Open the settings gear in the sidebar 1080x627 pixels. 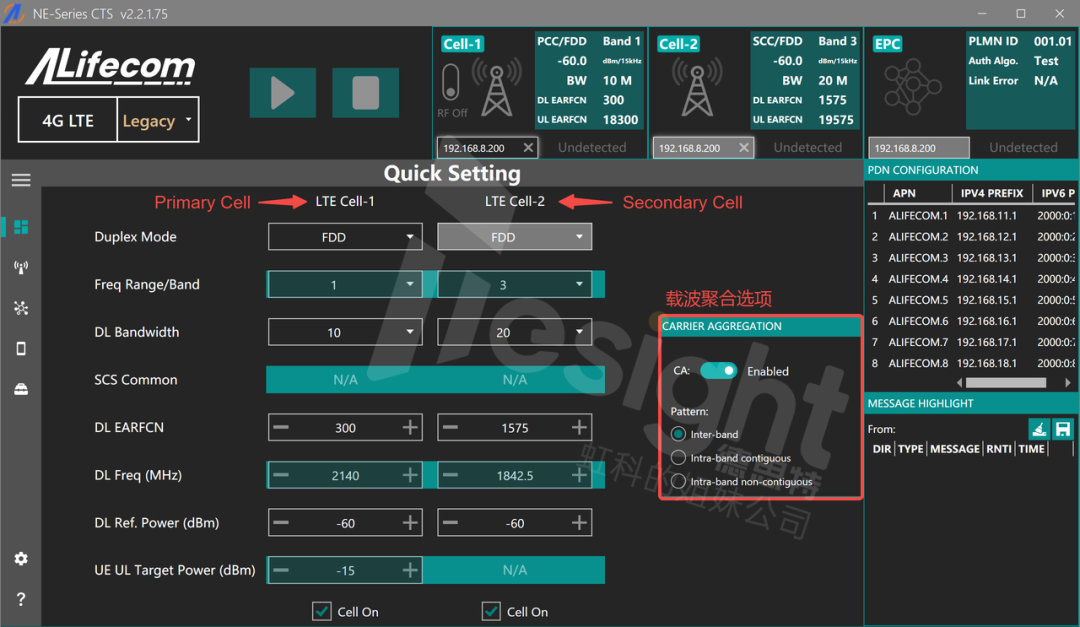(x=21, y=559)
